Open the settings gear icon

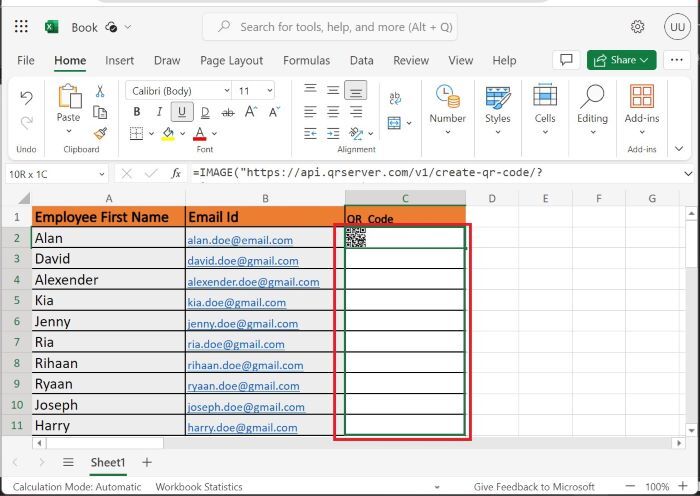[x=637, y=27]
